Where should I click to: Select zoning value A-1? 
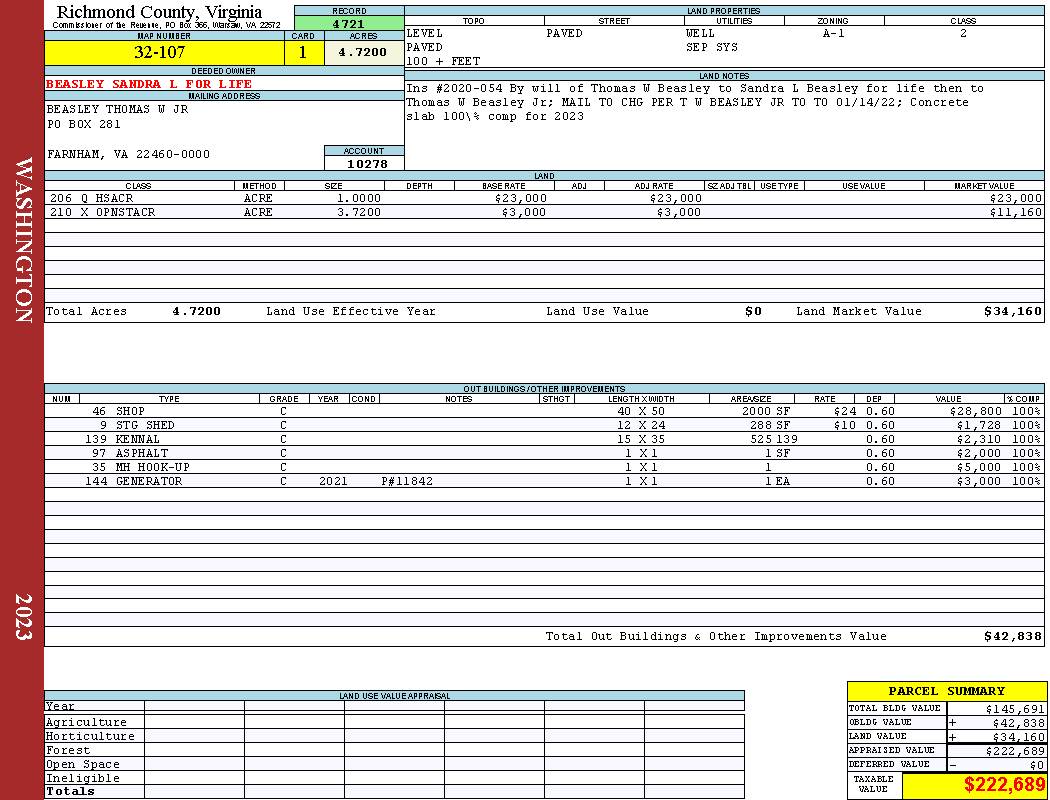click(834, 33)
